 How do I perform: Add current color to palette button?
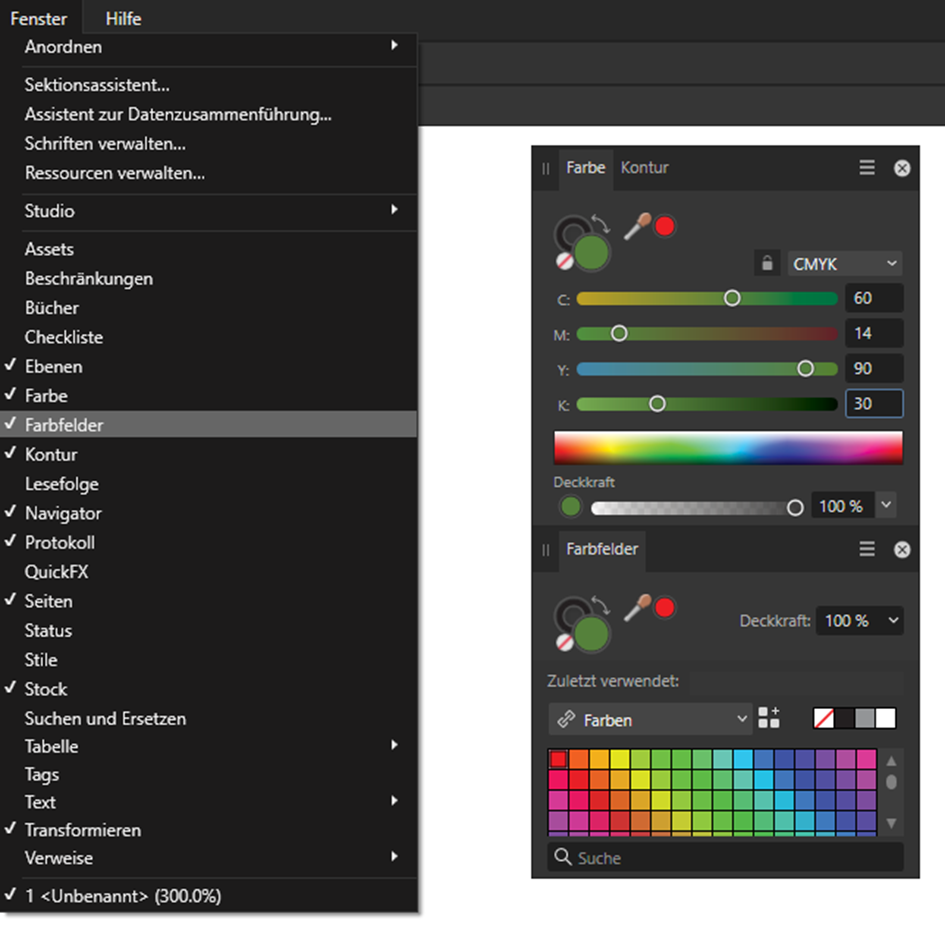click(x=768, y=718)
